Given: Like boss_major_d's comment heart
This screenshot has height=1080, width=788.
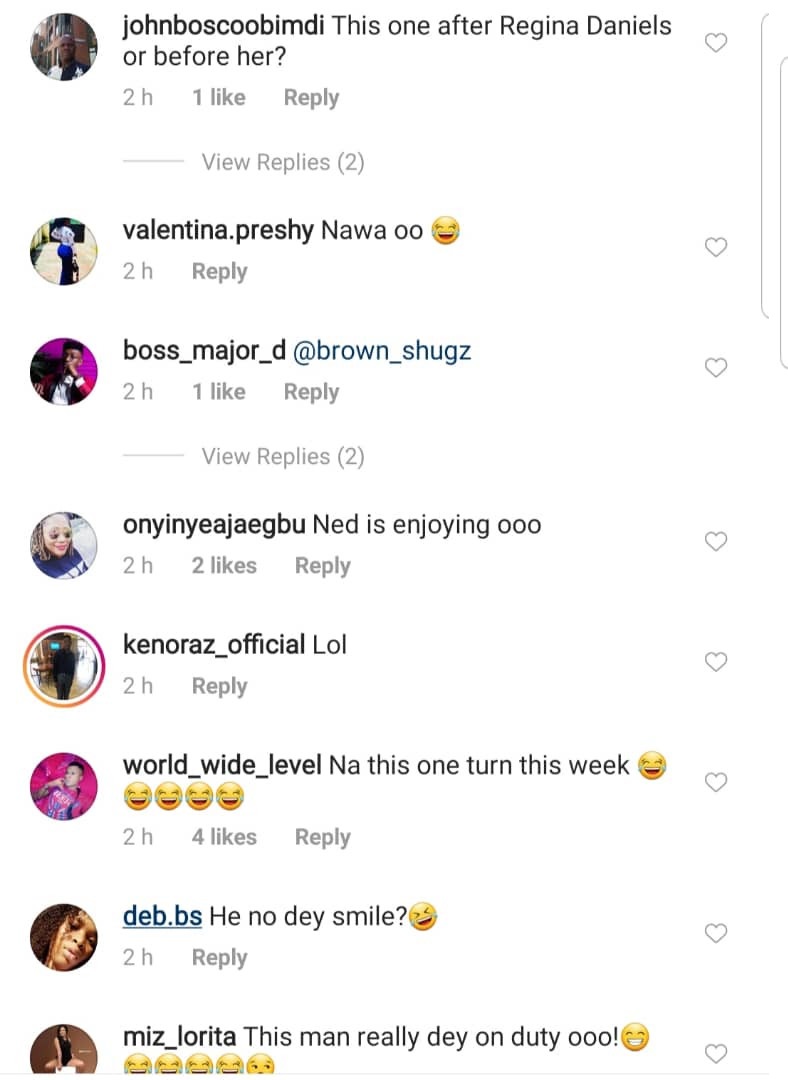Looking at the screenshot, I should point(716,368).
